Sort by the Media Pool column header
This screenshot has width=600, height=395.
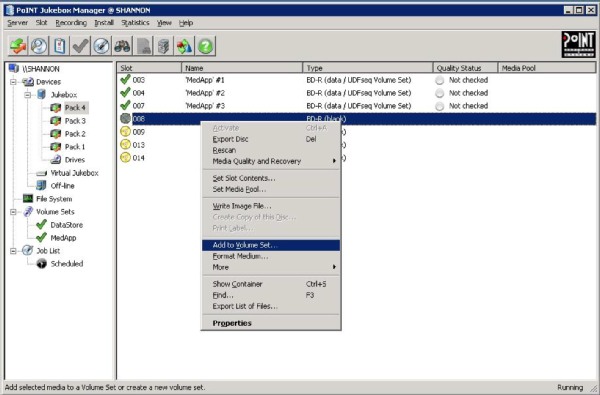(547, 68)
